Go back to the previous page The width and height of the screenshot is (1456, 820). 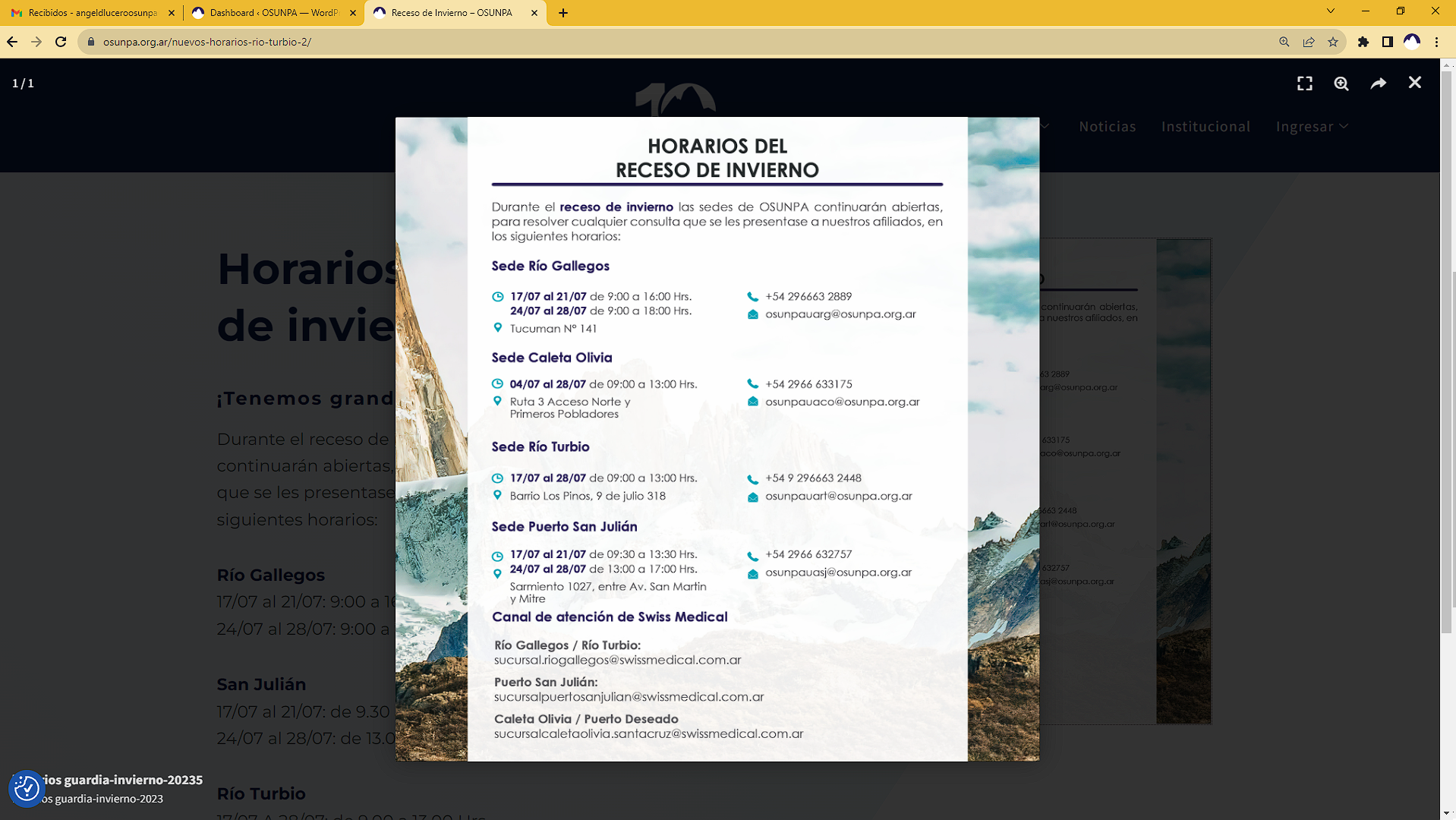(x=12, y=42)
